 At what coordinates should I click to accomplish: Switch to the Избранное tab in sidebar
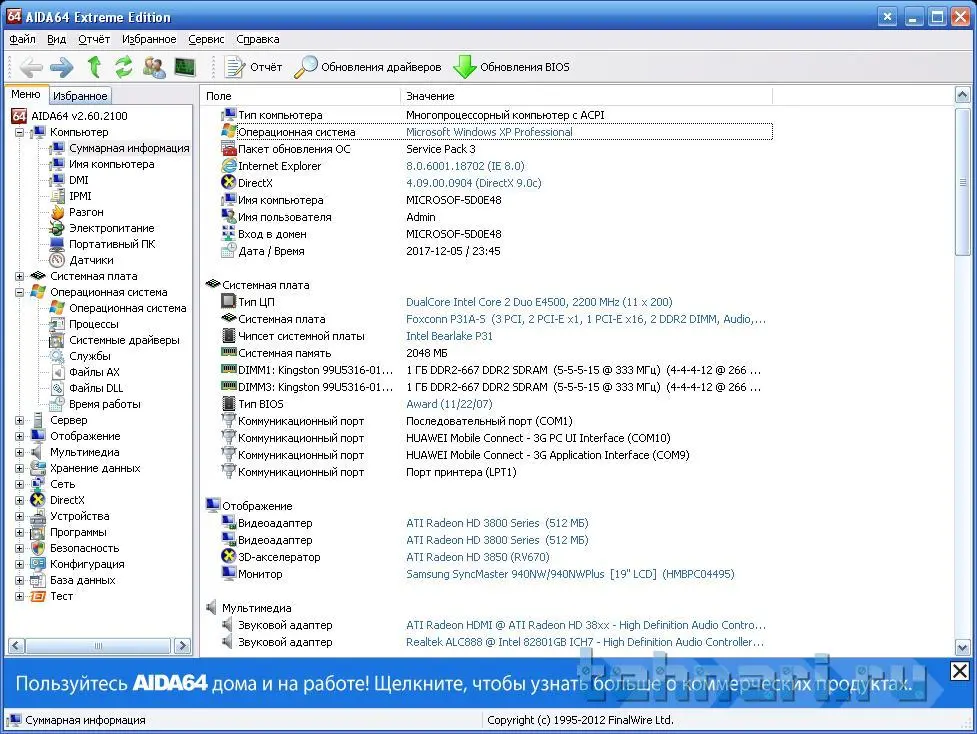[x=80, y=96]
